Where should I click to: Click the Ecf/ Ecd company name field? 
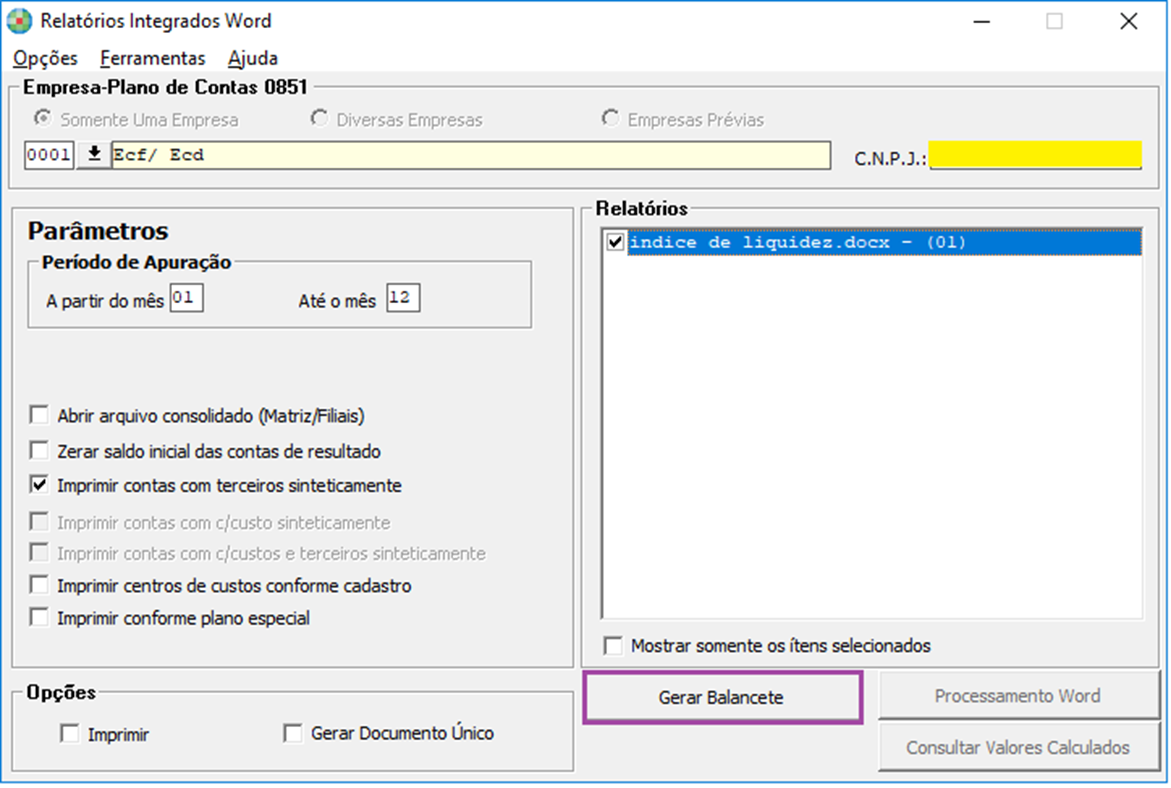[x=471, y=155]
